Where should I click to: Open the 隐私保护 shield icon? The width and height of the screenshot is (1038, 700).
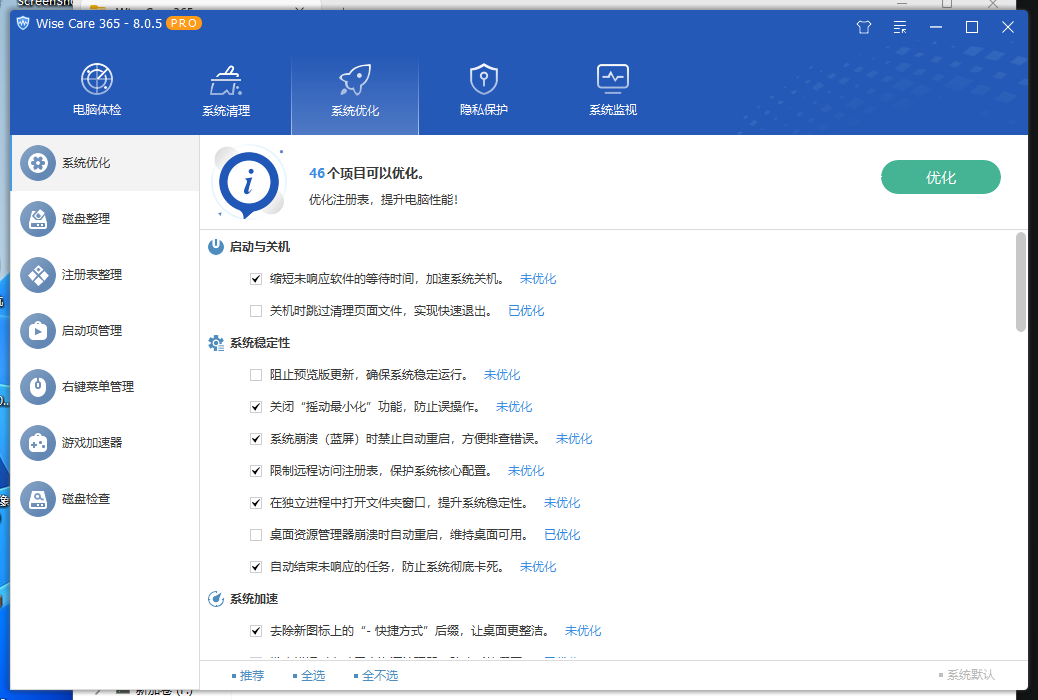(x=484, y=79)
